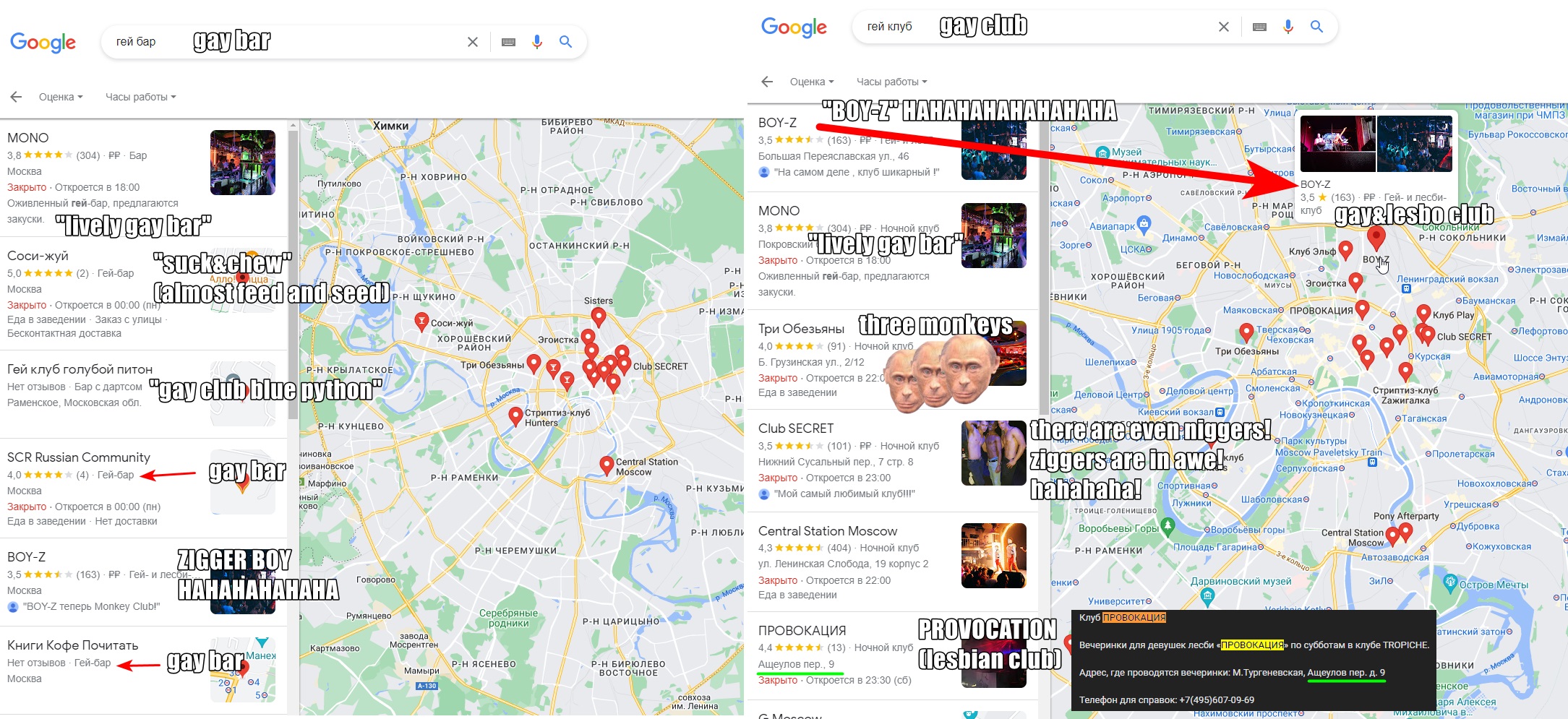Clear the left search box with X

click(x=473, y=42)
